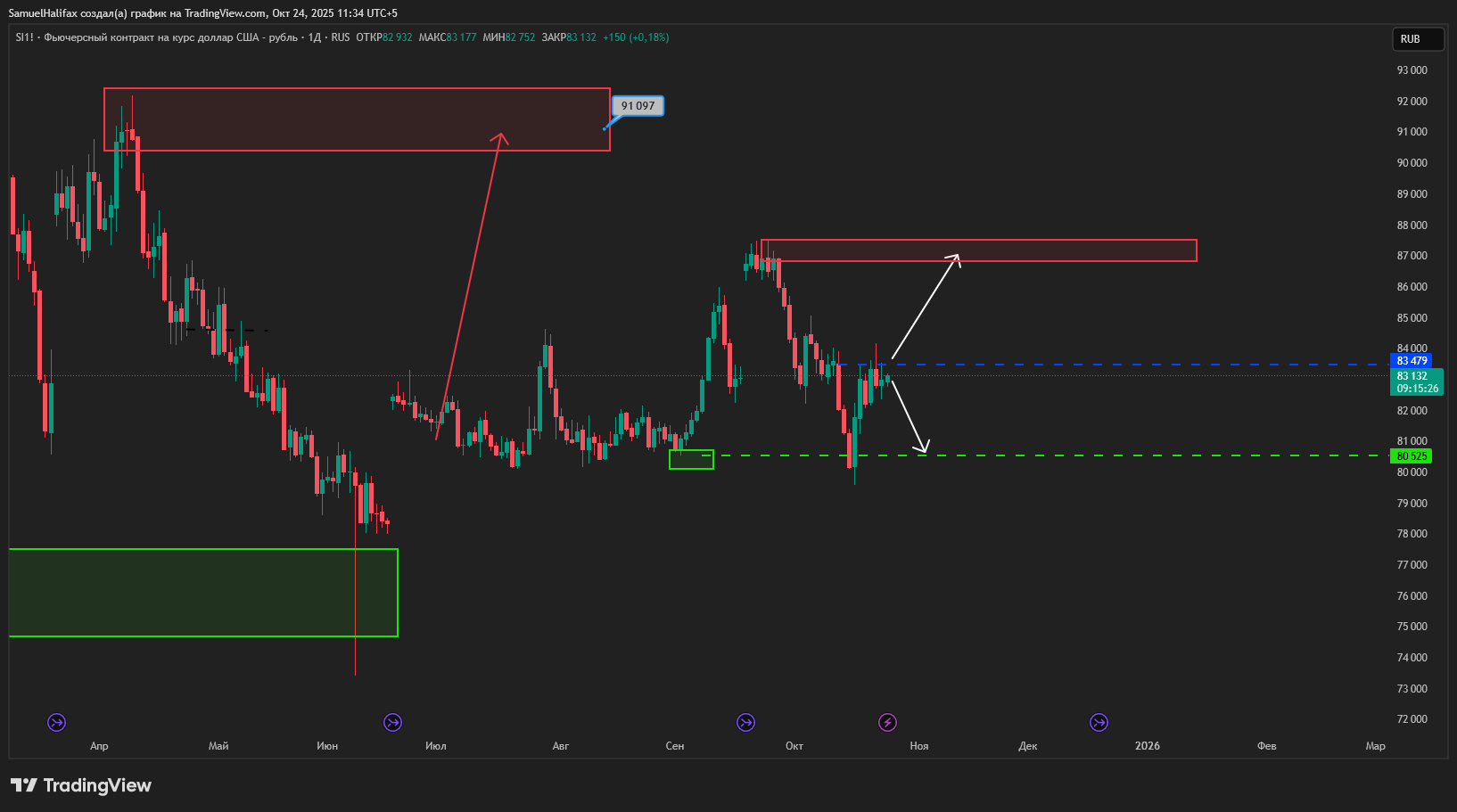The width and height of the screenshot is (1457, 812).
Task: Click the green 80 525 price label
Action: (1412, 456)
